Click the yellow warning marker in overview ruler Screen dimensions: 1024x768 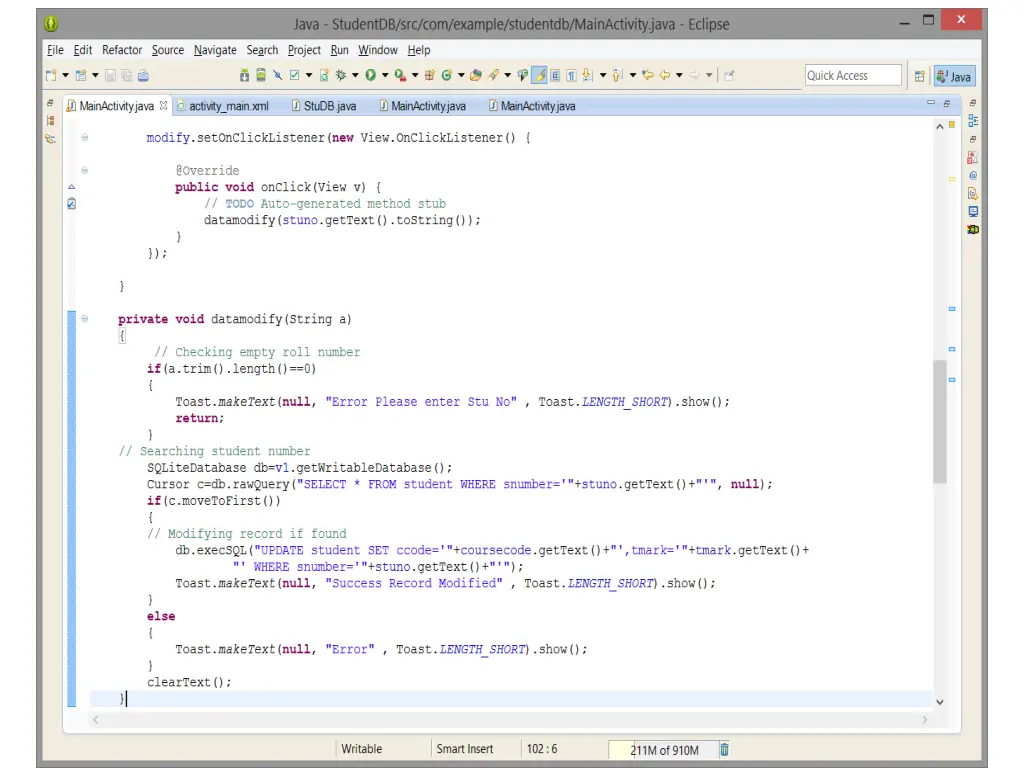click(x=952, y=179)
